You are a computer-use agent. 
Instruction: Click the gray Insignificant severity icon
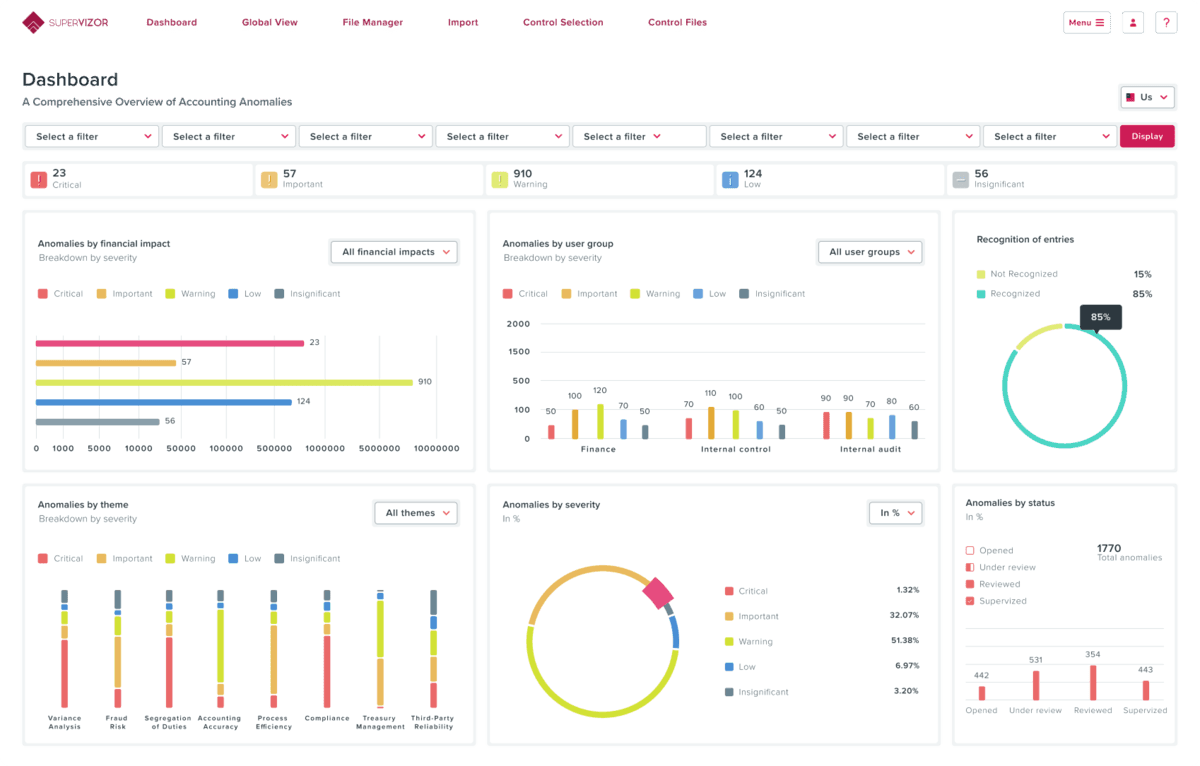tap(961, 180)
